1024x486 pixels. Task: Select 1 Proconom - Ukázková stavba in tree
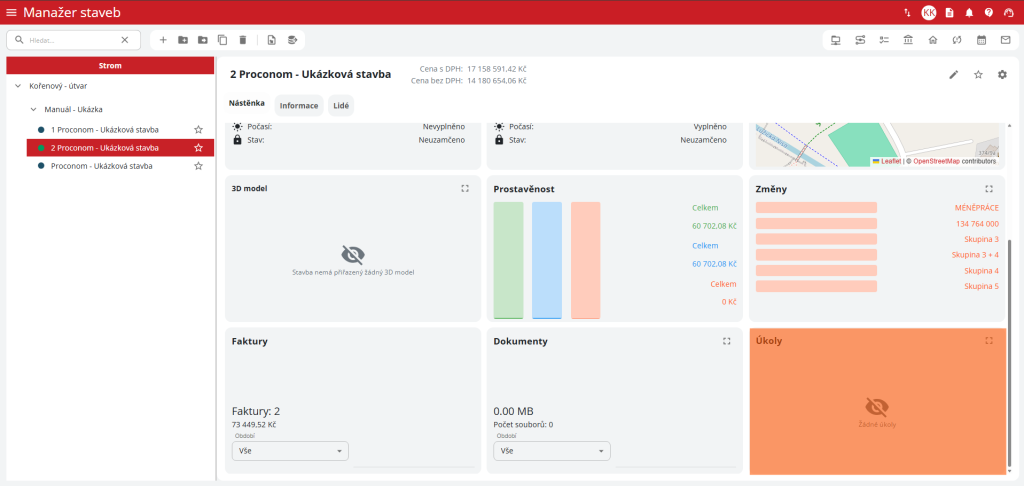[x=104, y=130]
